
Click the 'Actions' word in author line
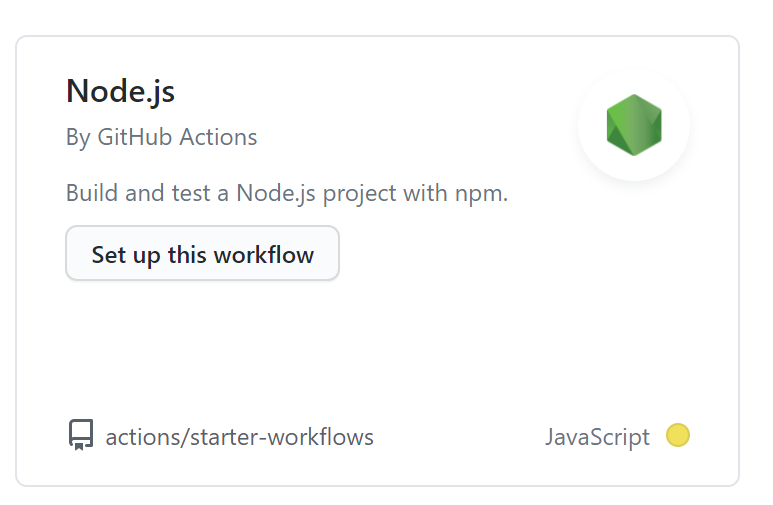[218, 137]
